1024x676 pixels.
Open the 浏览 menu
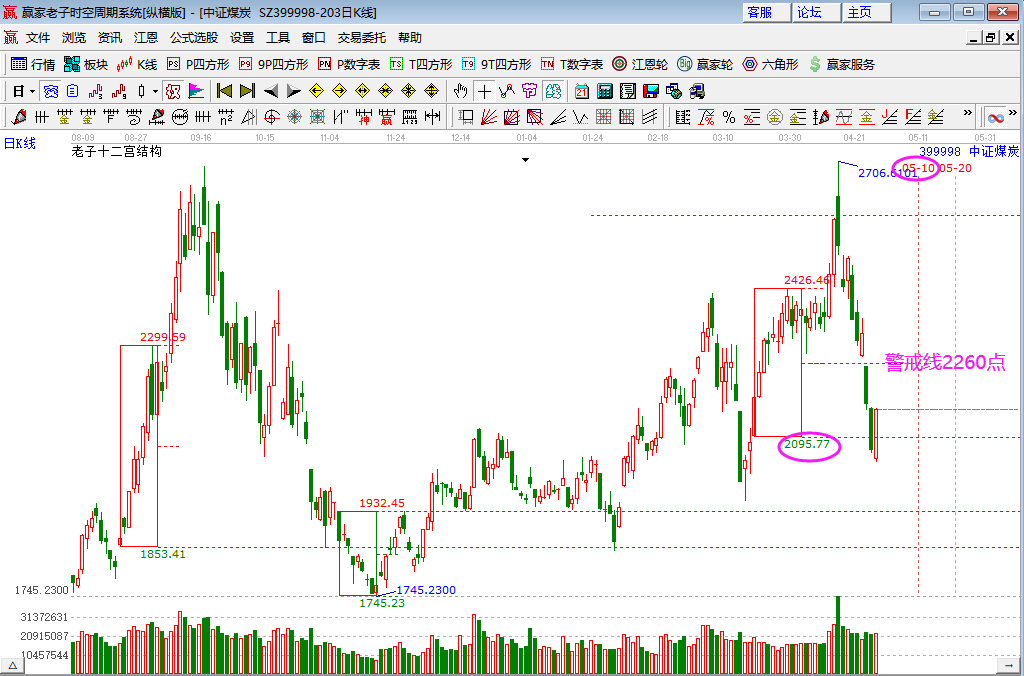74,38
